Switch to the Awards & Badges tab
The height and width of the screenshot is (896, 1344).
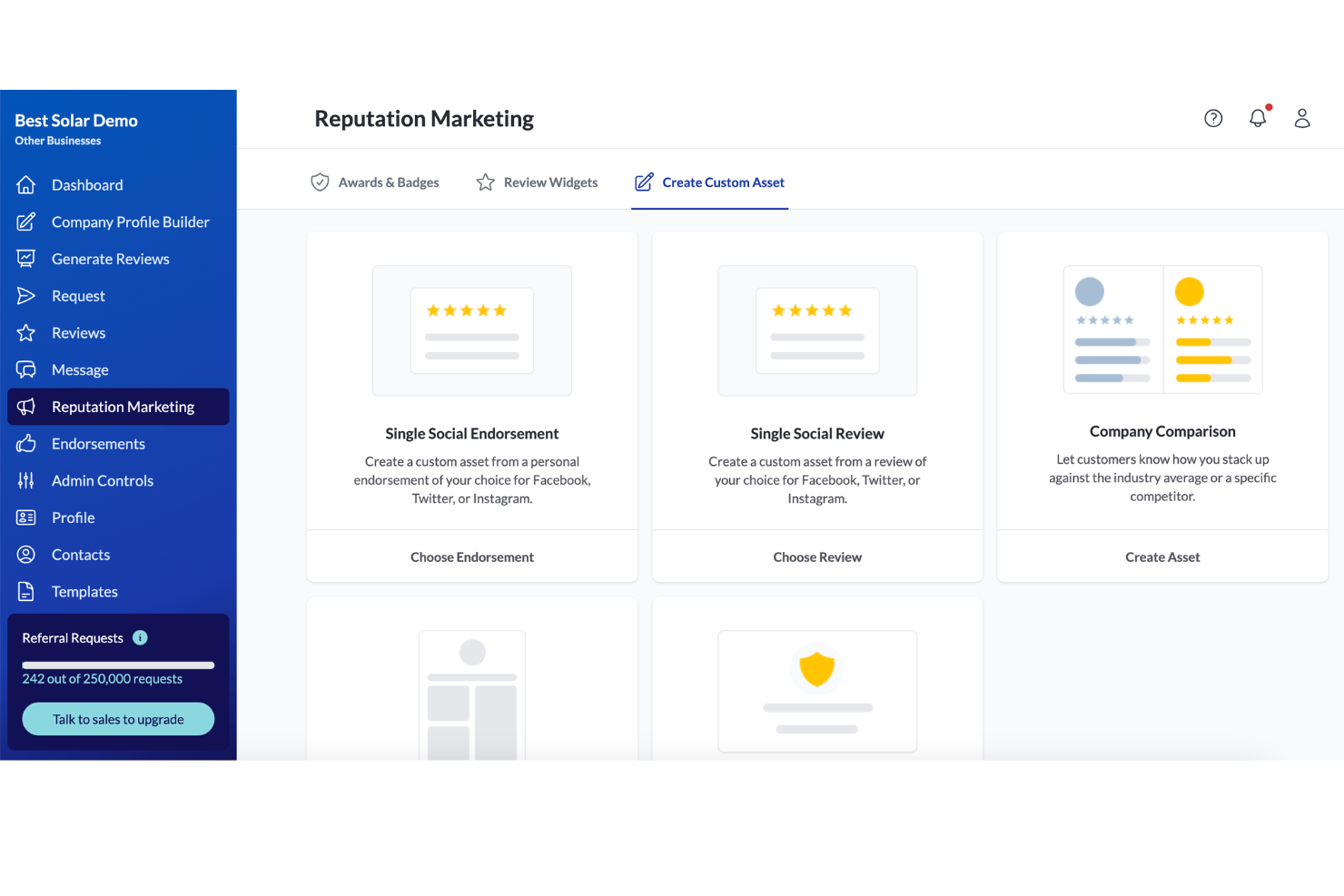point(375,182)
